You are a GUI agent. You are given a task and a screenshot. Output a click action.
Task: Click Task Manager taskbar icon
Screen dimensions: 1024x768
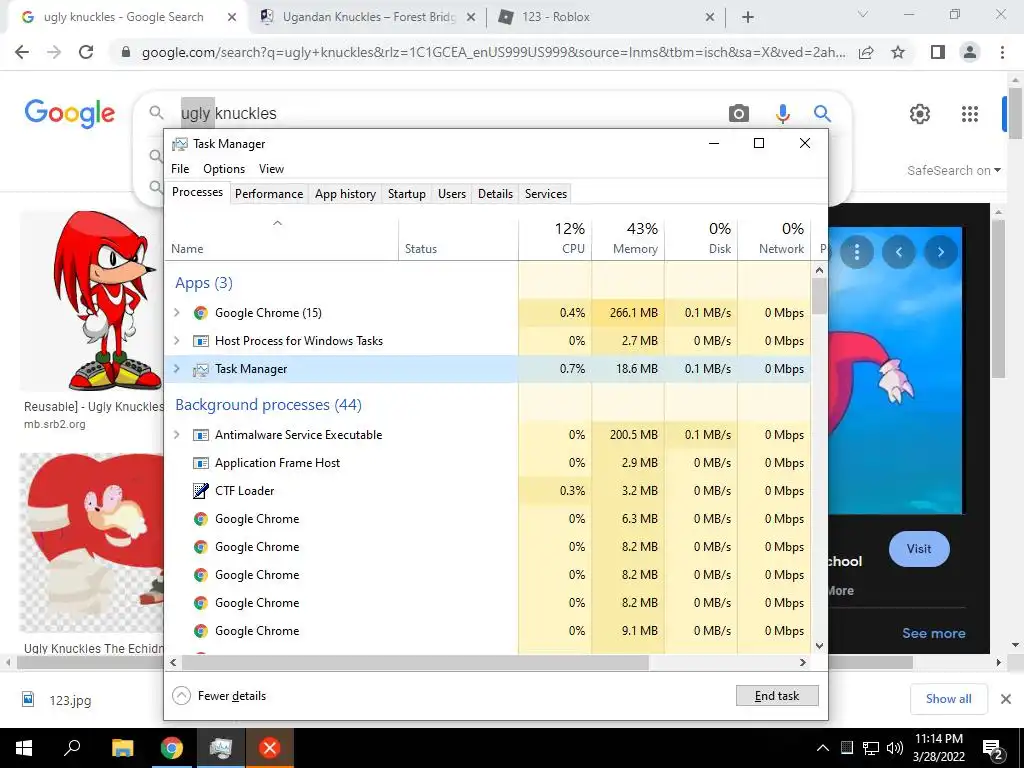coord(221,748)
